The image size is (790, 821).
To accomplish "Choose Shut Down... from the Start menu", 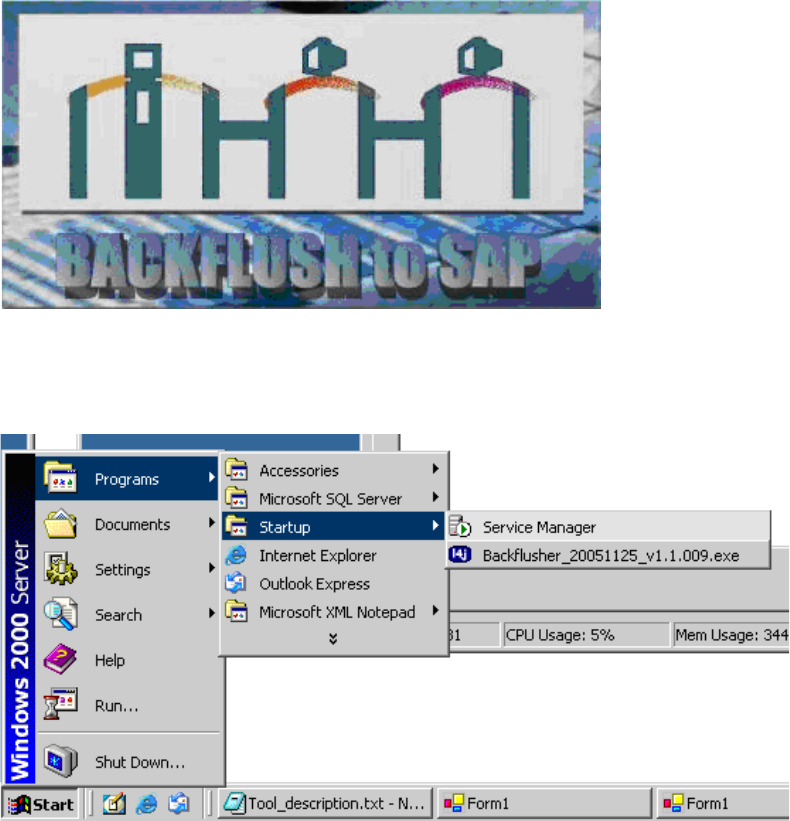I will click(127, 761).
